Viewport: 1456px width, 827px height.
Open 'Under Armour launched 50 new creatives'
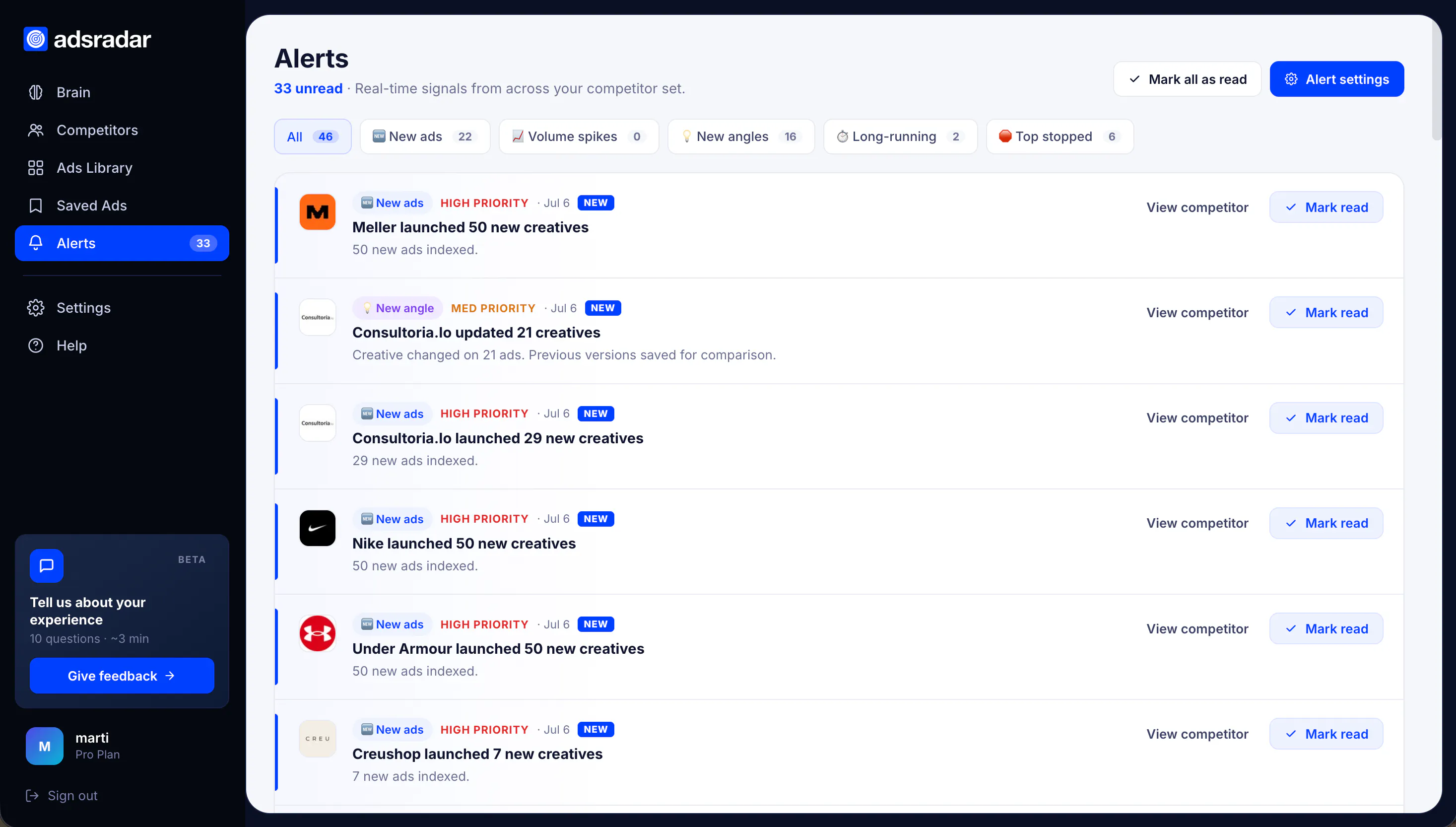point(498,649)
